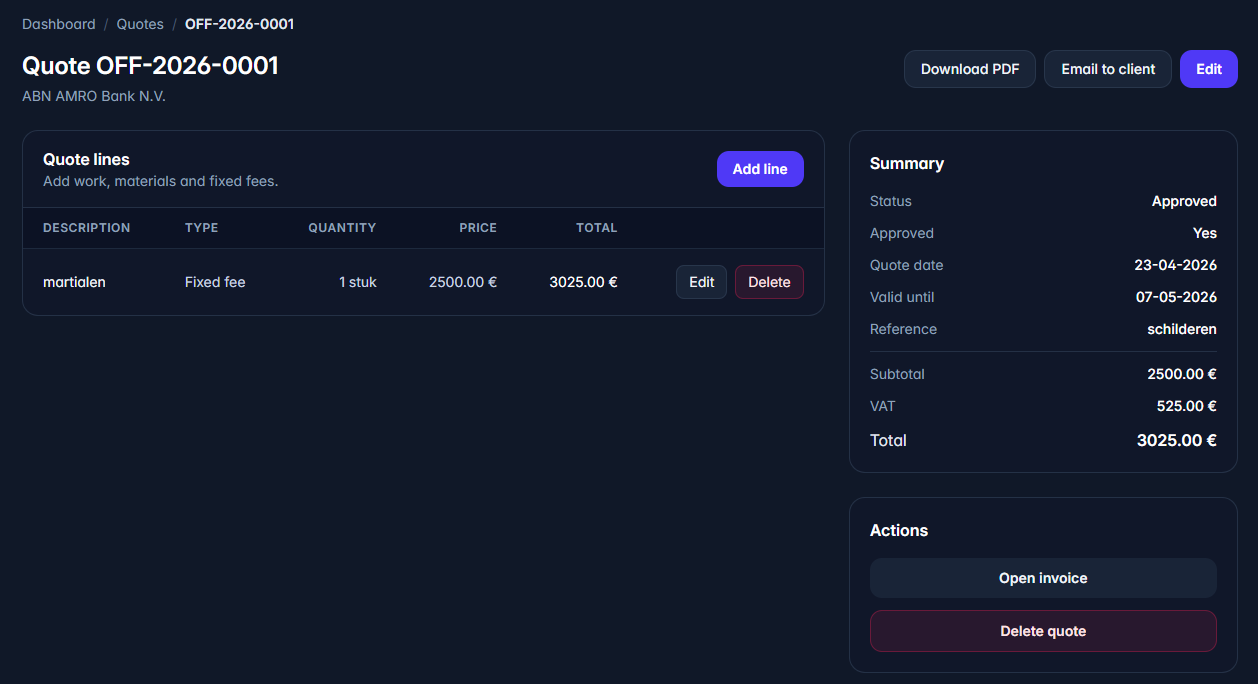This screenshot has height=684, width=1258.
Task: Click the Delete quote button
Action: click(x=1043, y=631)
